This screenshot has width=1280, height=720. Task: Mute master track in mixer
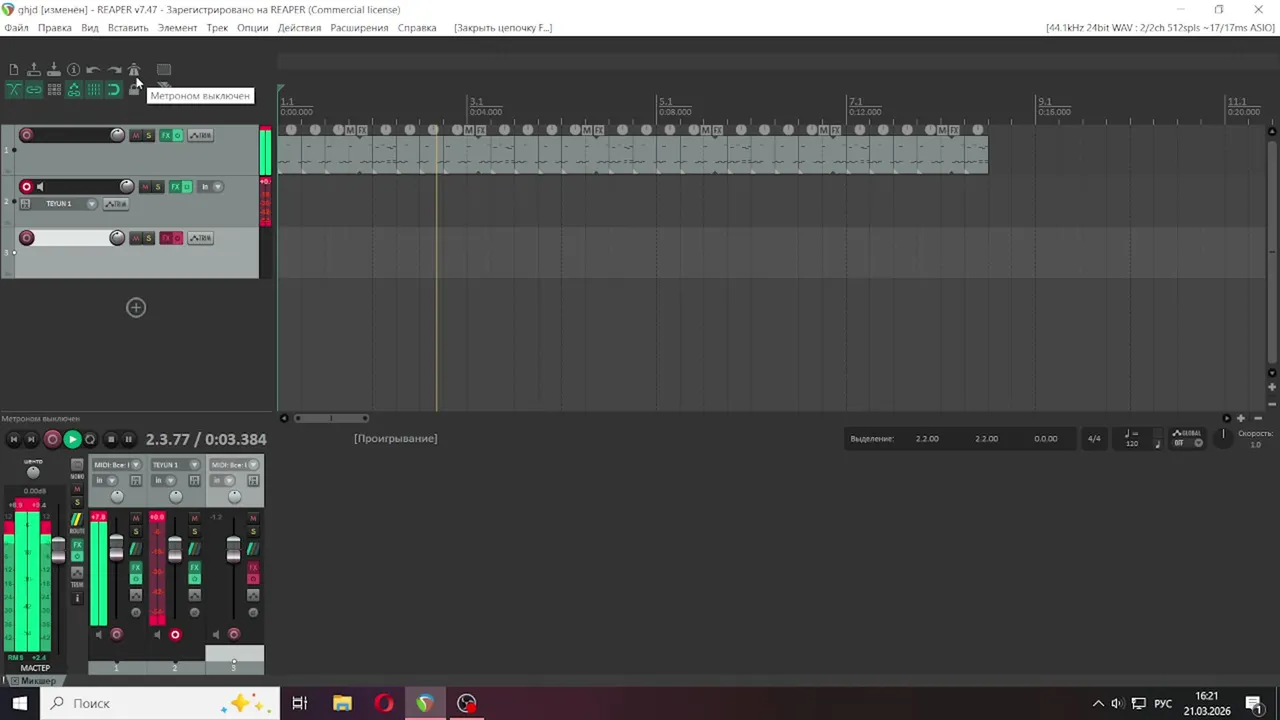coord(77,489)
